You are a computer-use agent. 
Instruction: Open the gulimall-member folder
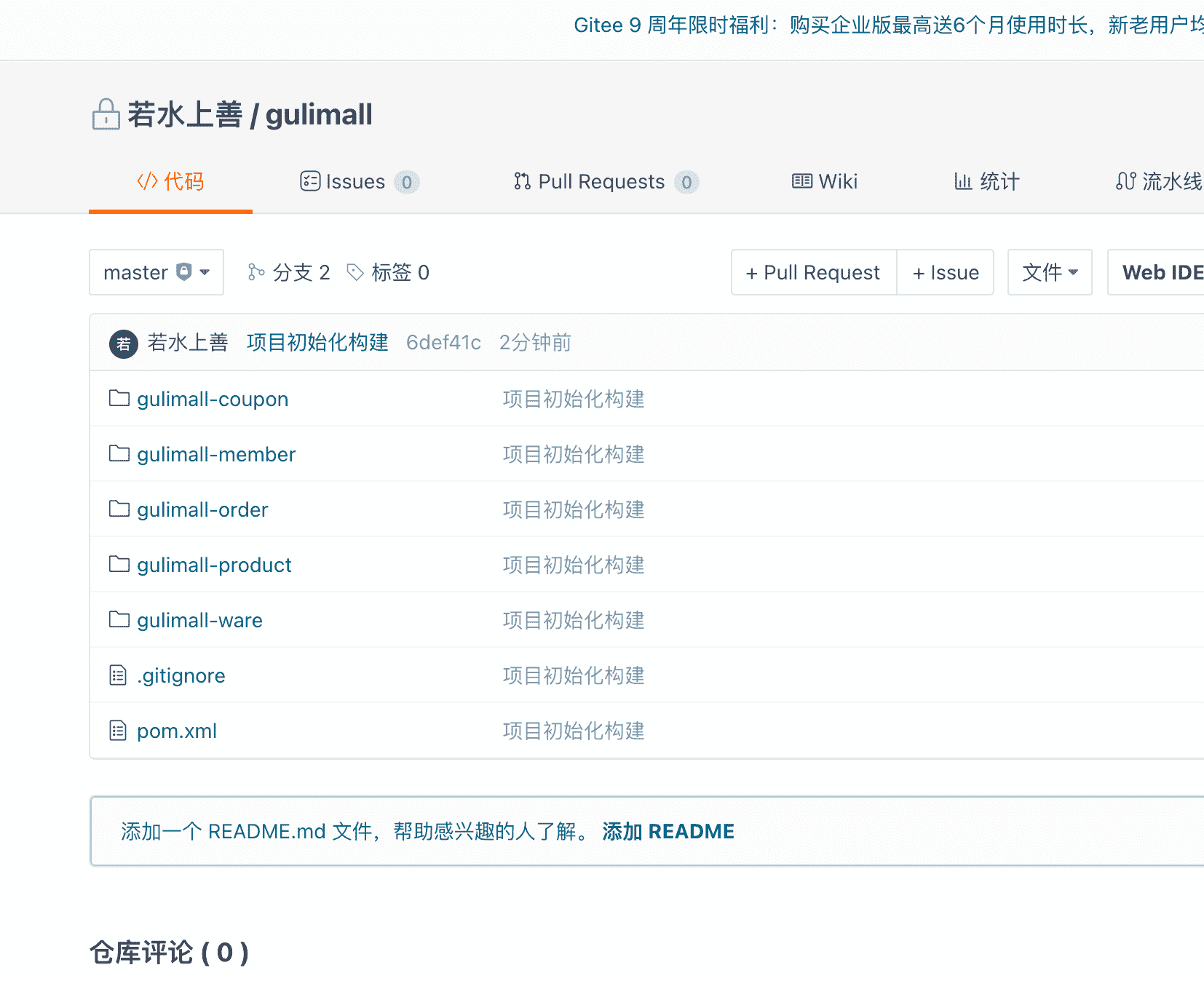click(x=216, y=454)
